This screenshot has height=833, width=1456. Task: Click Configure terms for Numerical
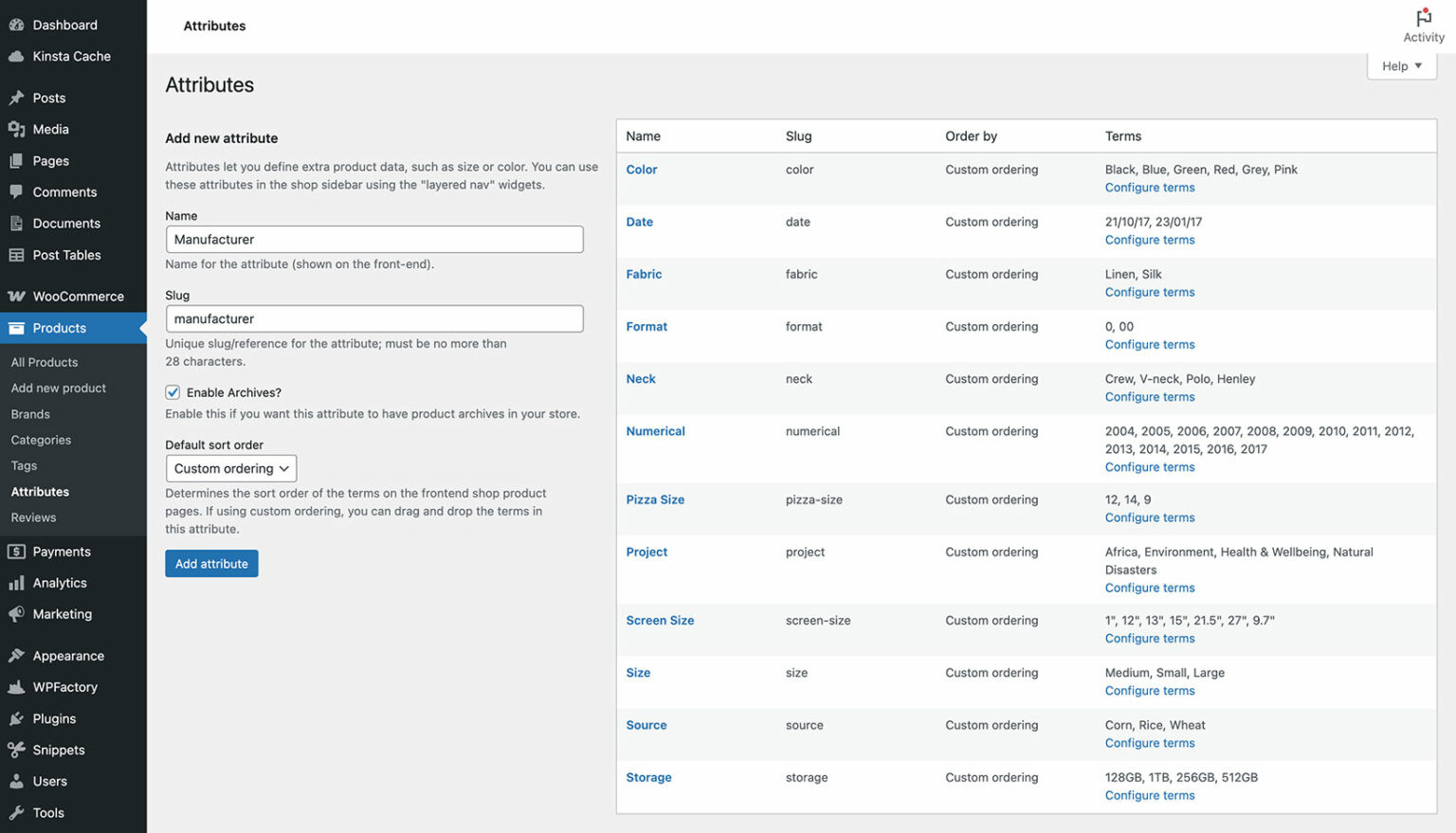tap(1150, 467)
